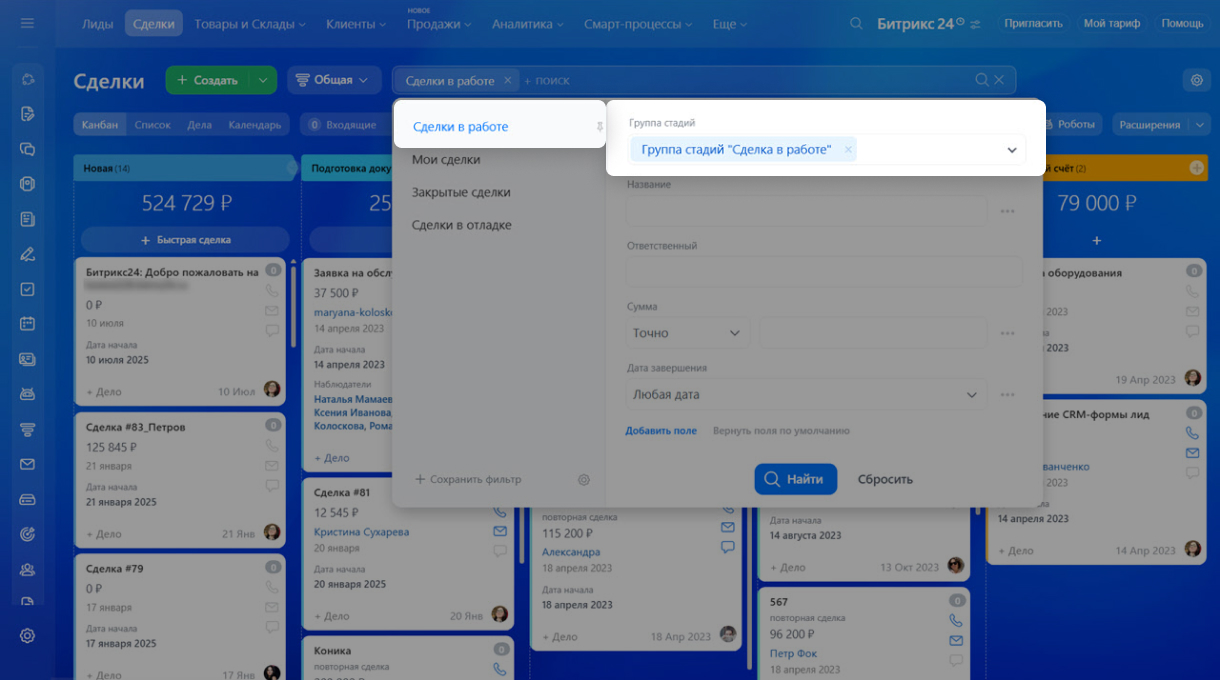Screen dimensions: 1220x680
Task: Click the Найти search button
Action: 796,479
